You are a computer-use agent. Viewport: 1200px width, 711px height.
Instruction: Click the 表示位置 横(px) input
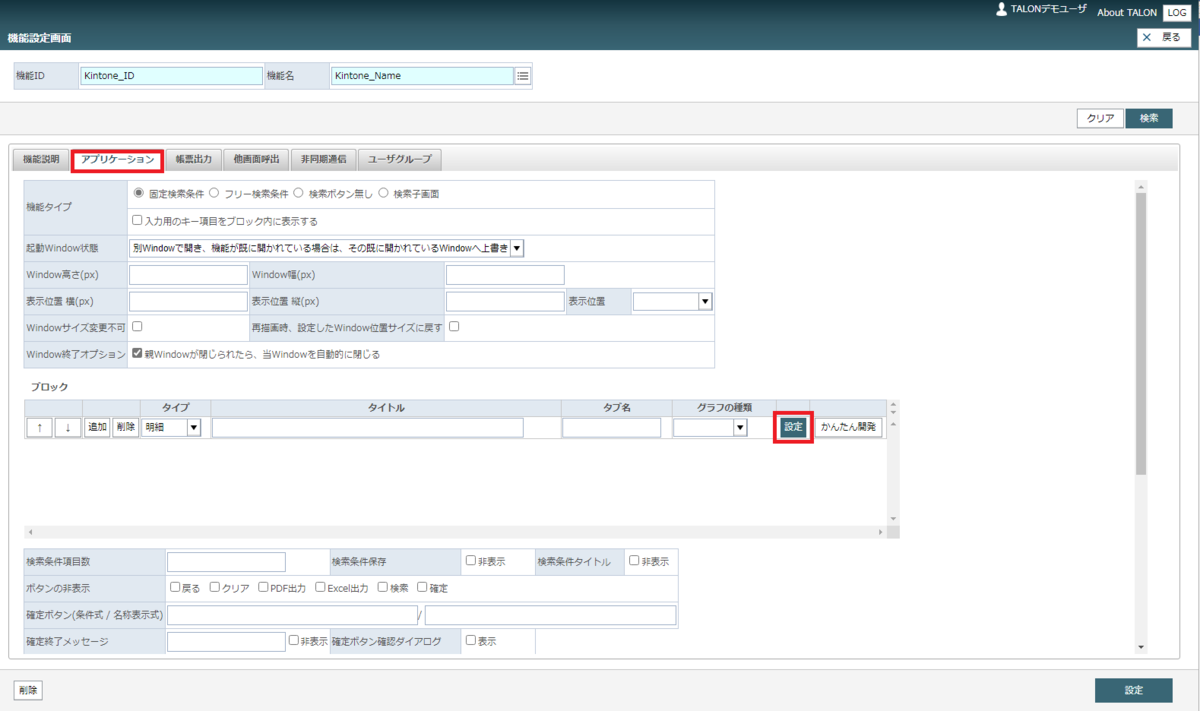pos(188,301)
